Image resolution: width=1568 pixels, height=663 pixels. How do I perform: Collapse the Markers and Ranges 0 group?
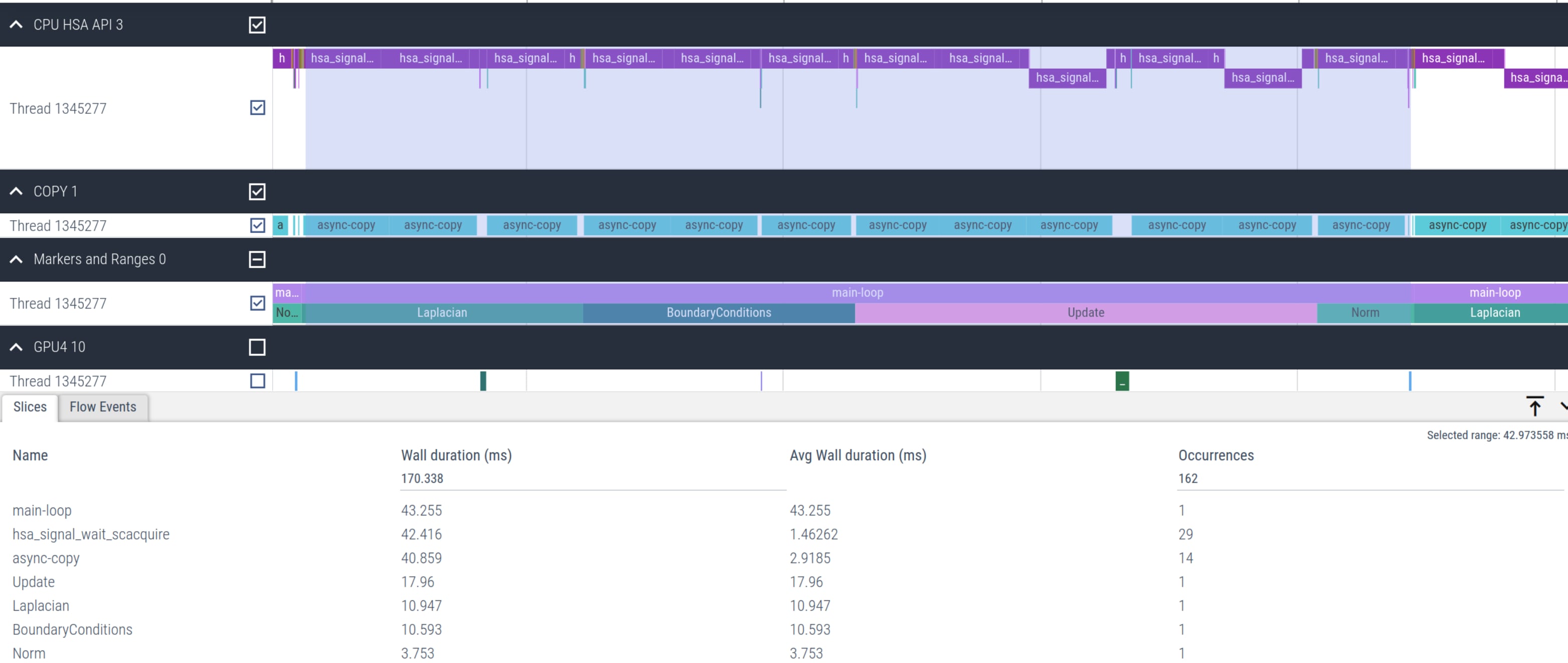click(17, 259)
